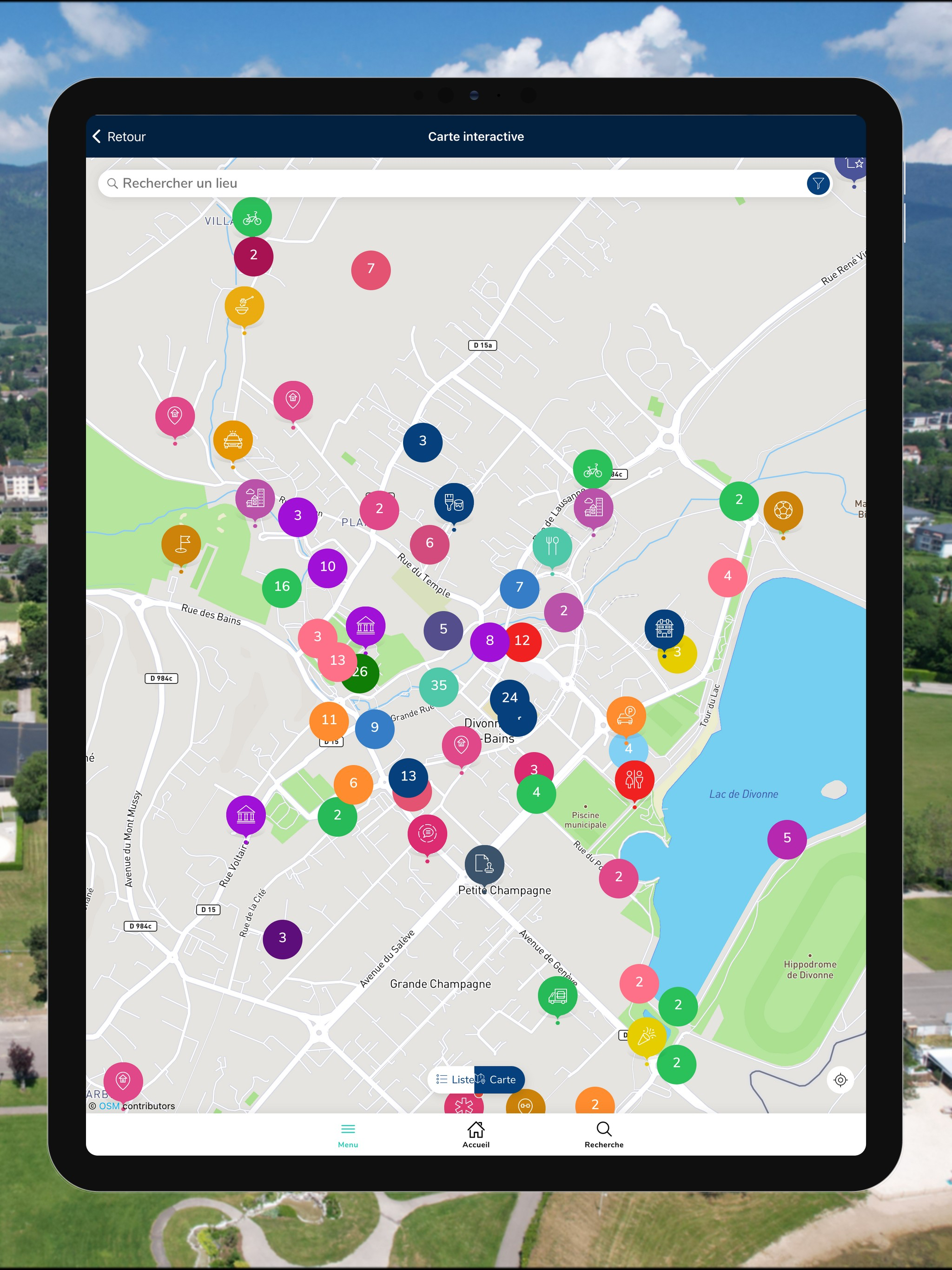Expand the dark green cluster of 26

tap(362, 675)
